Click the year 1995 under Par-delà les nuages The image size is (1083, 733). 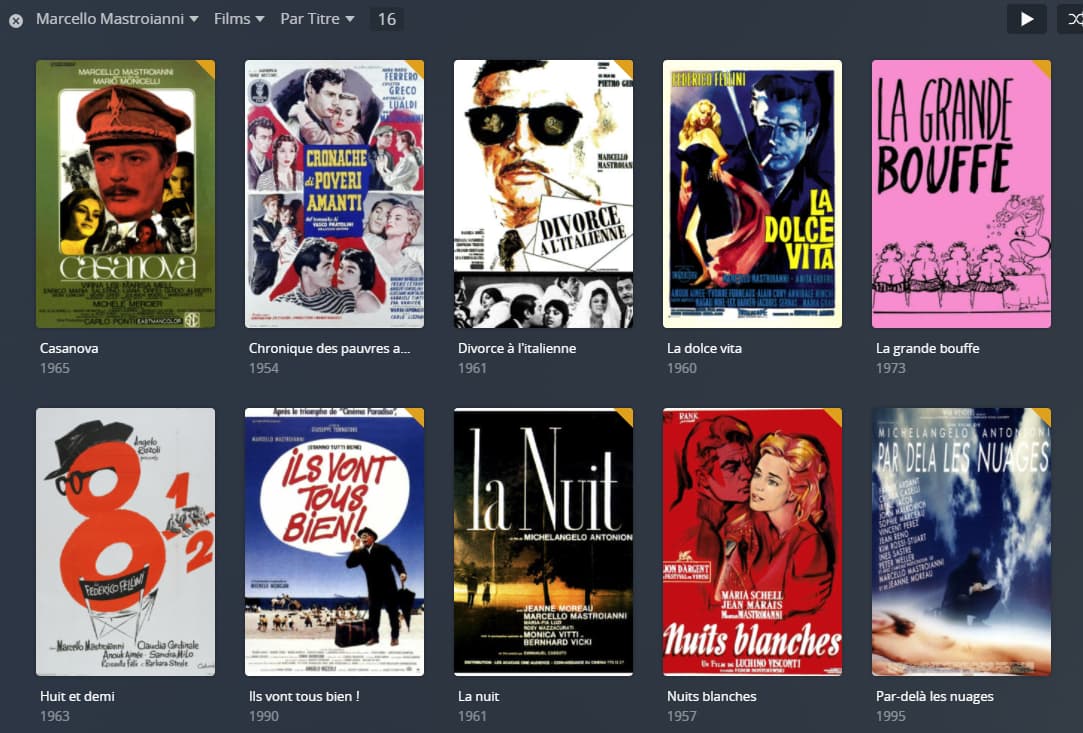[890, 716]
